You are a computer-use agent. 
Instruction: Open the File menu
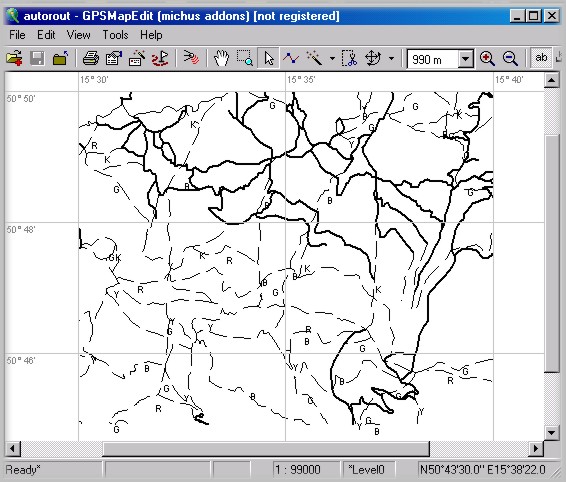(17, 35)
